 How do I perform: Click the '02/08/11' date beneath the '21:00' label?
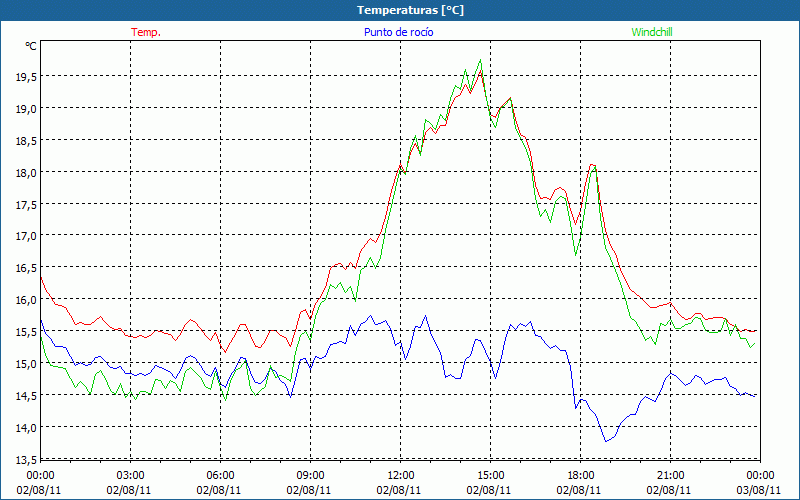[x=669, y=490]
